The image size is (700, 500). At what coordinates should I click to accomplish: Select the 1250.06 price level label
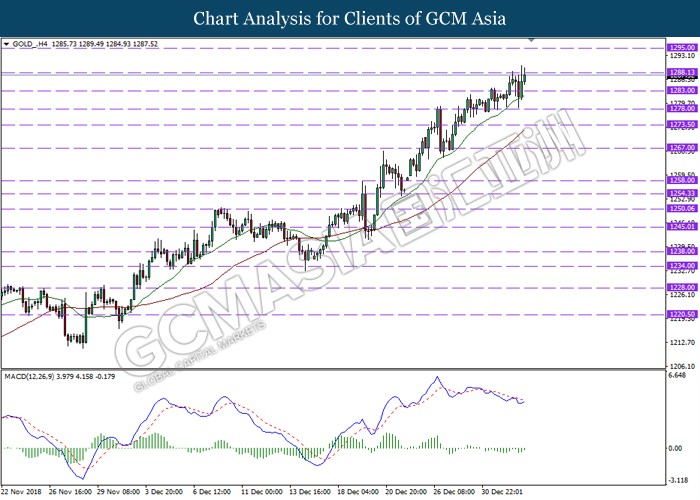coord(682,208)
